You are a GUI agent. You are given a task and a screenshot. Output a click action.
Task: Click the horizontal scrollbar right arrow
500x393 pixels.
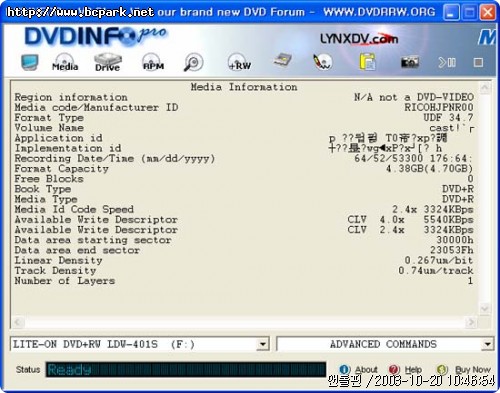click(471, 322)
